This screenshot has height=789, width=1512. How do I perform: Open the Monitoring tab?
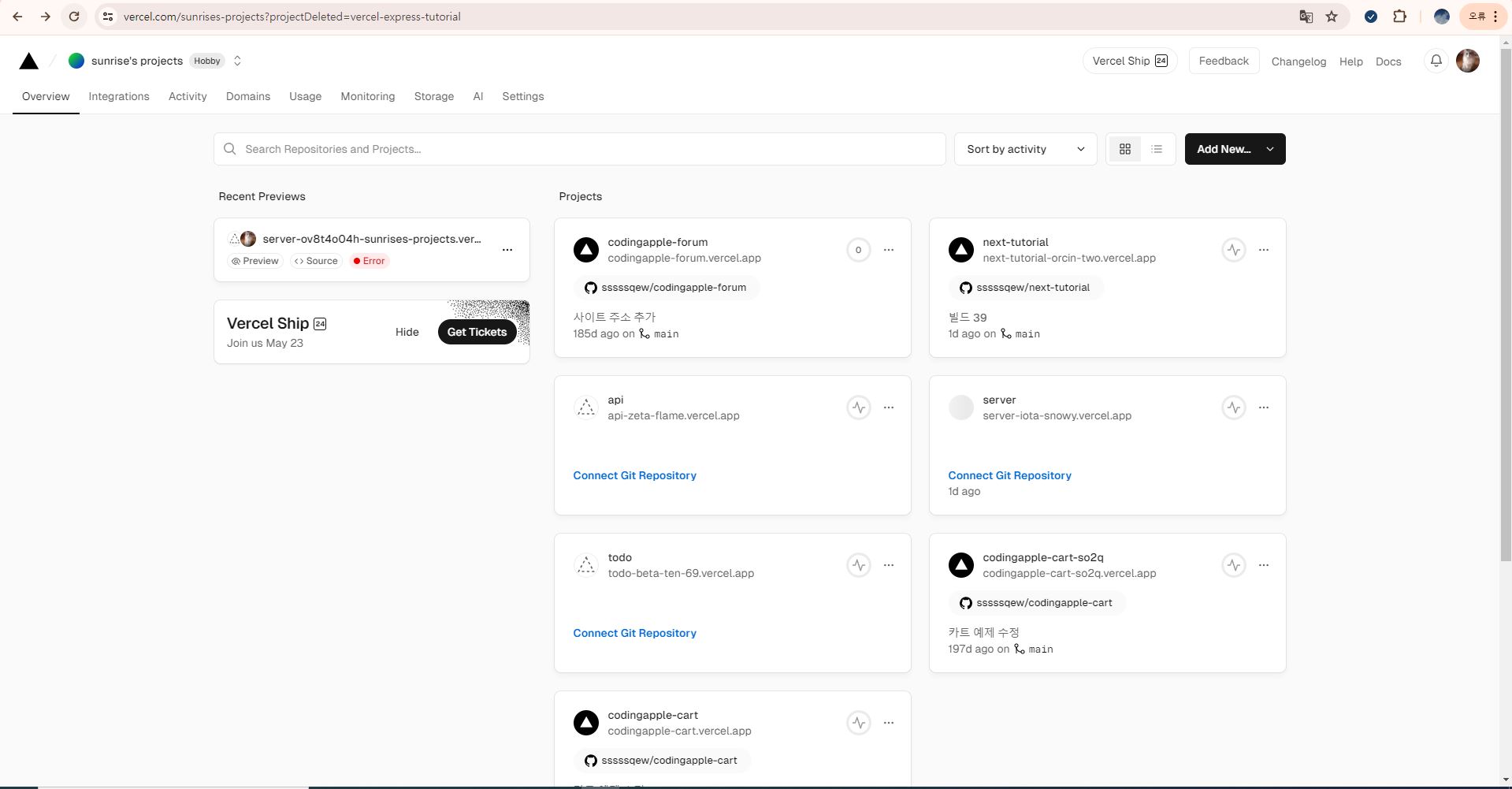tap(368, 96)
